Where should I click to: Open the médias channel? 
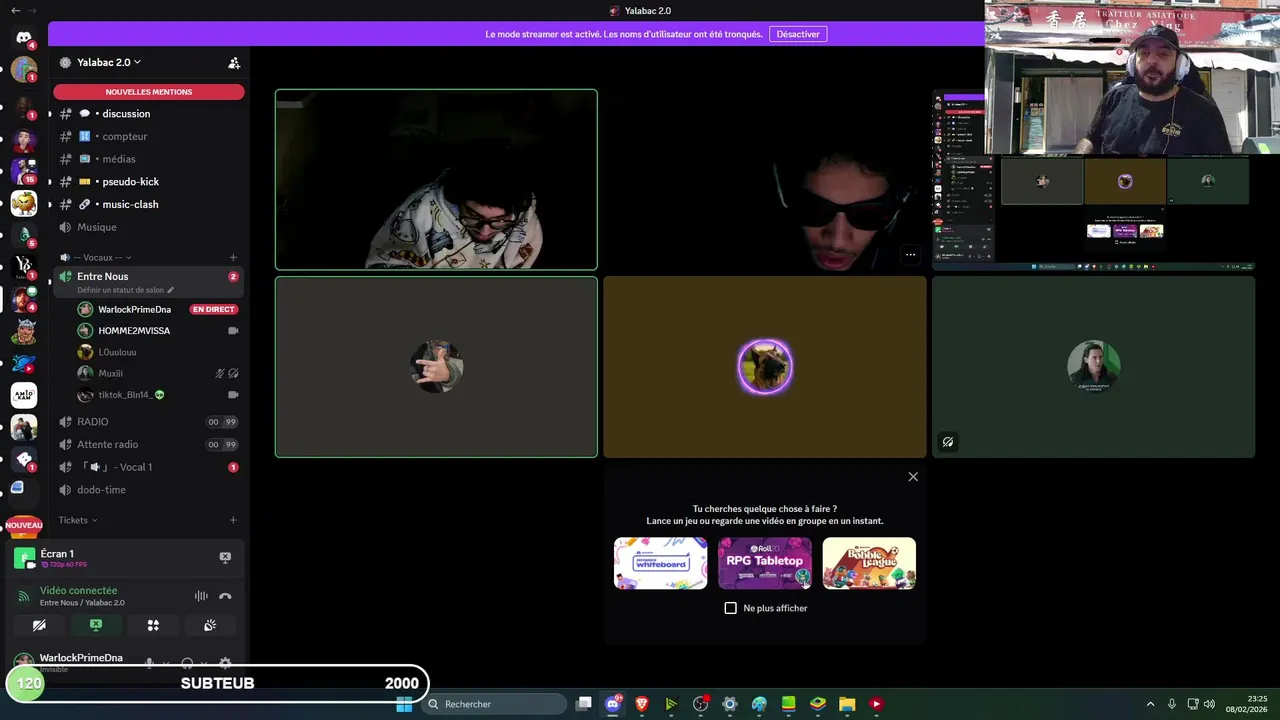click(x=149, y=159)
